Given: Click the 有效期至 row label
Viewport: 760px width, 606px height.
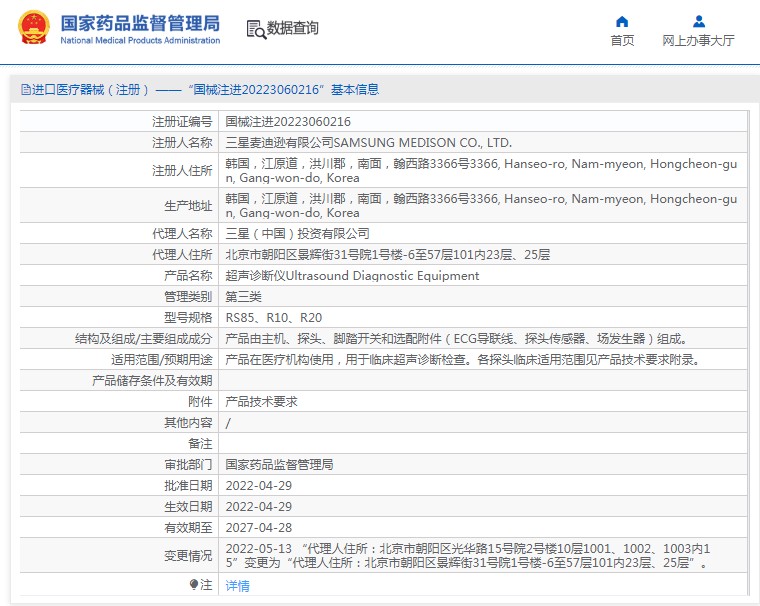Looking at the screenshot, I should [x=188, y=527].
